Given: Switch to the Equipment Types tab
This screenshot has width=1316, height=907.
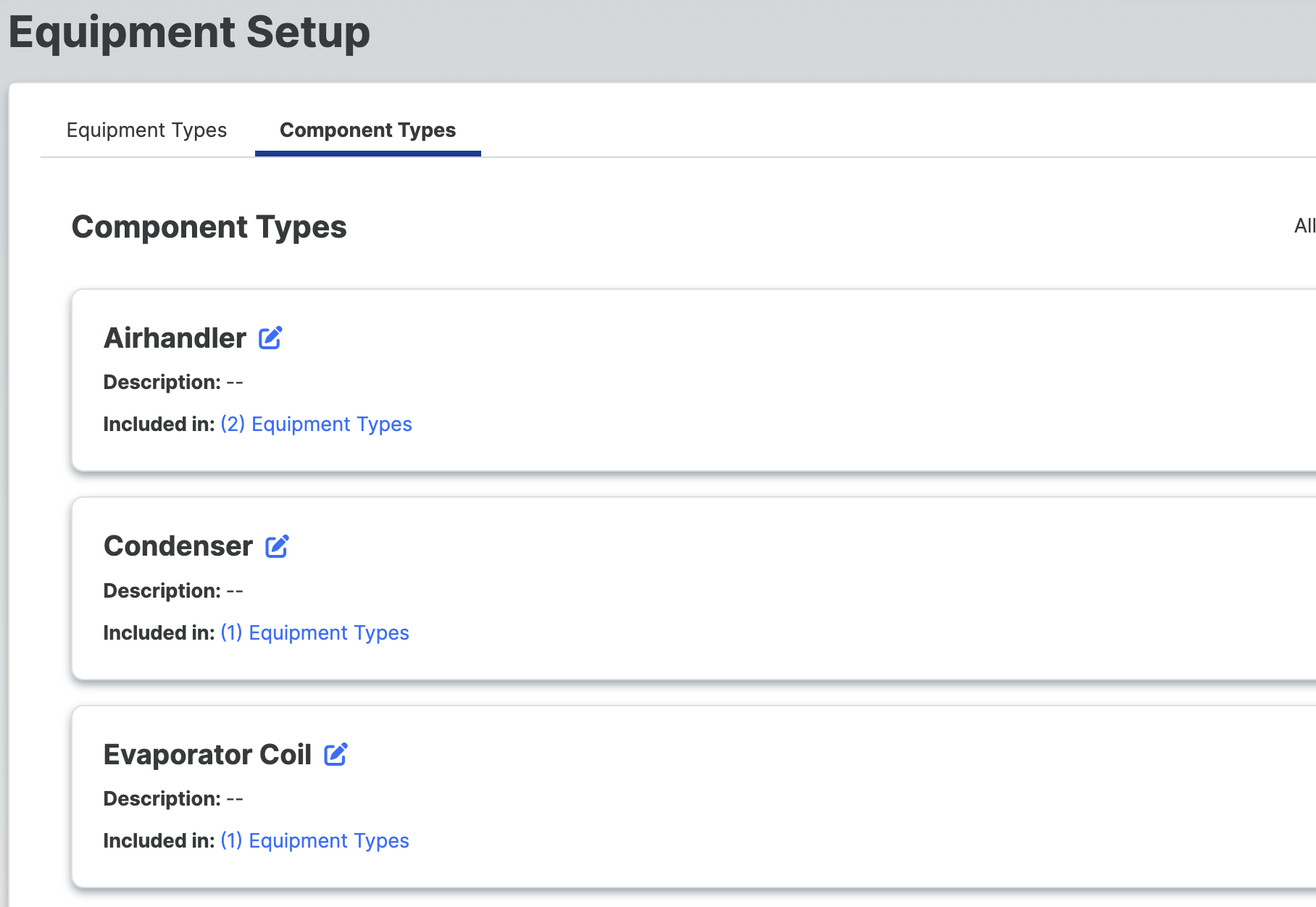Looking at the screenshot, I should [146, 130].
